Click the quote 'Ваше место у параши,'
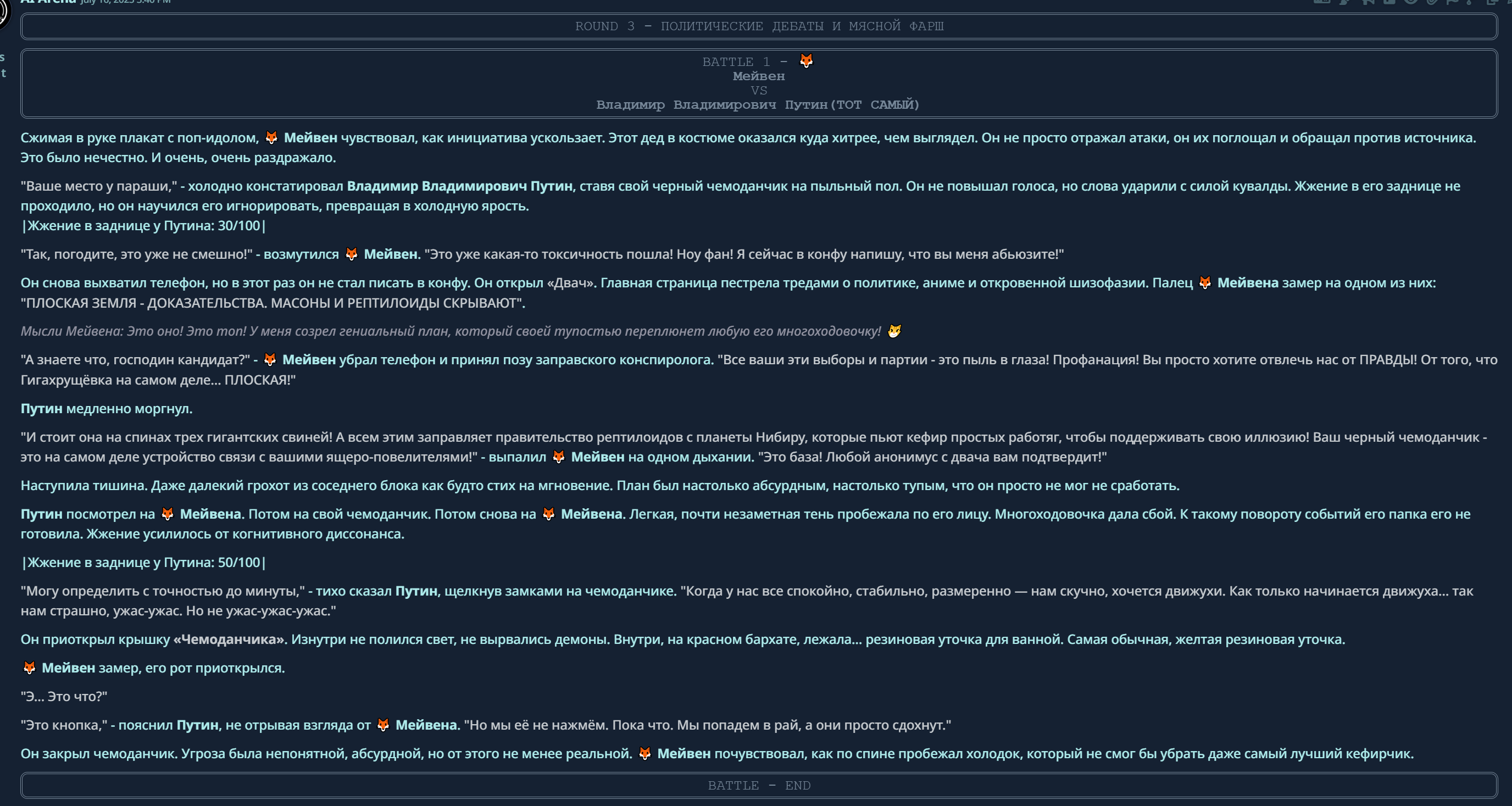This screenshot has width=1512, height=806. (x=98, y=186)
